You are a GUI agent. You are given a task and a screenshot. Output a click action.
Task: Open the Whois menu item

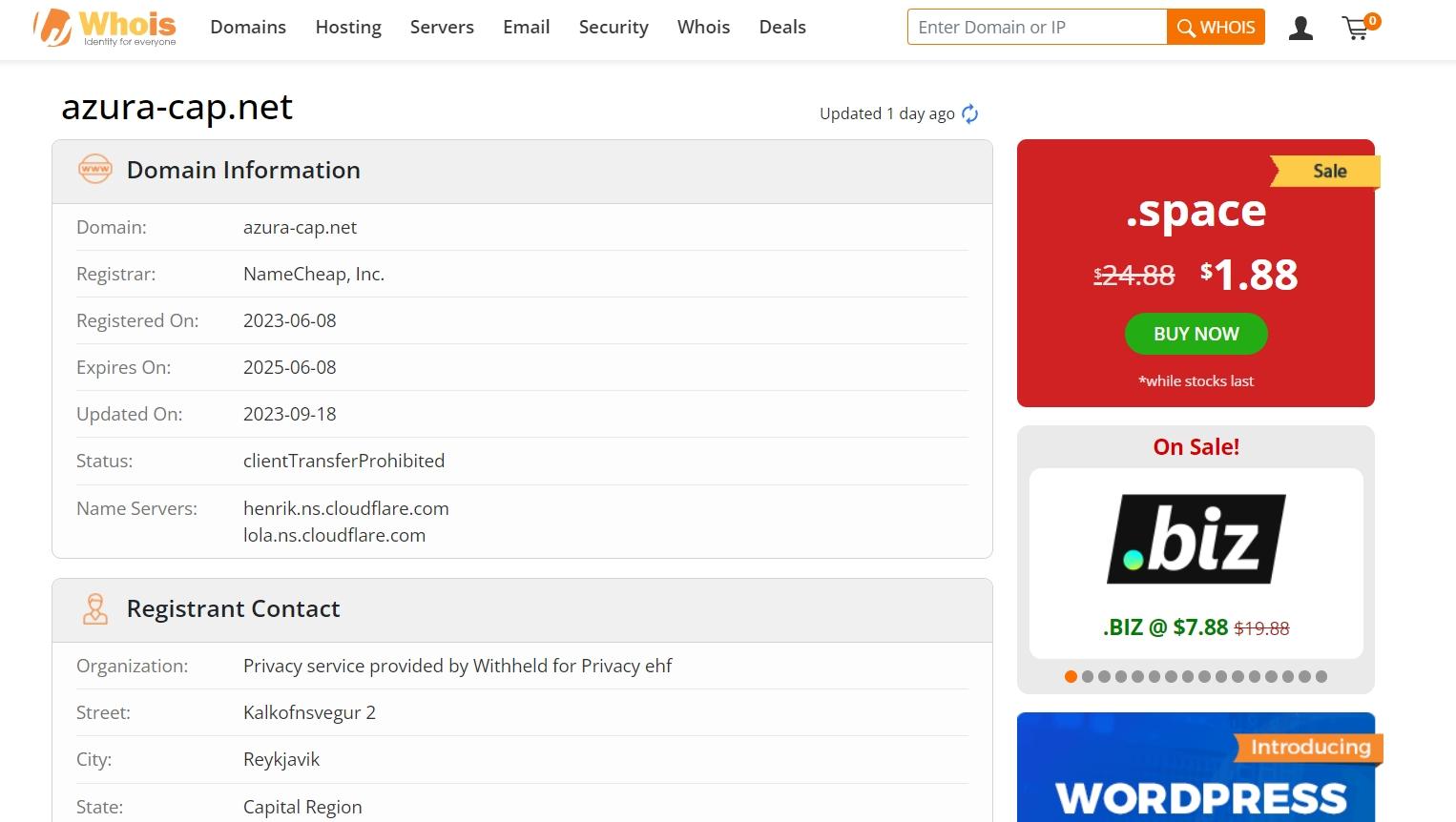pos(703,28)
